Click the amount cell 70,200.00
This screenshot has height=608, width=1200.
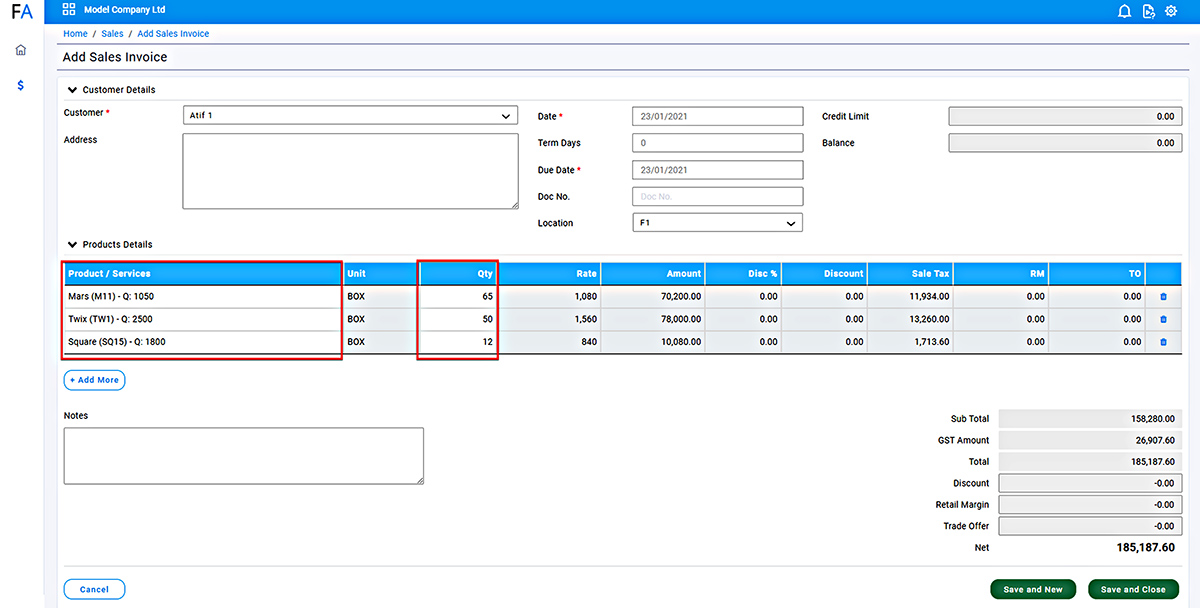654,297
